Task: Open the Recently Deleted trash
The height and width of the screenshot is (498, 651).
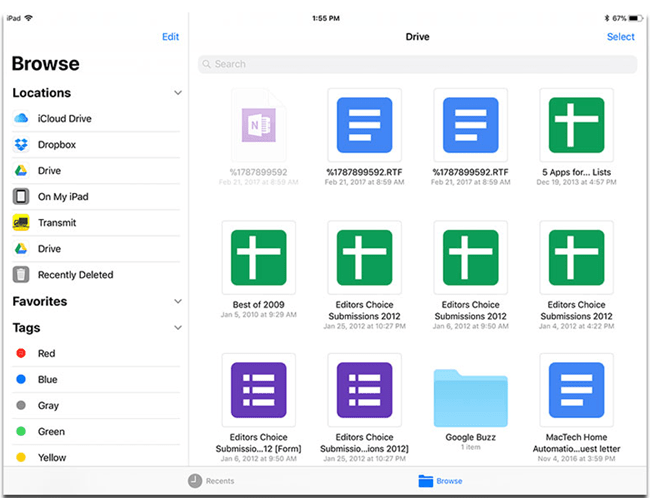Action: 75,275
